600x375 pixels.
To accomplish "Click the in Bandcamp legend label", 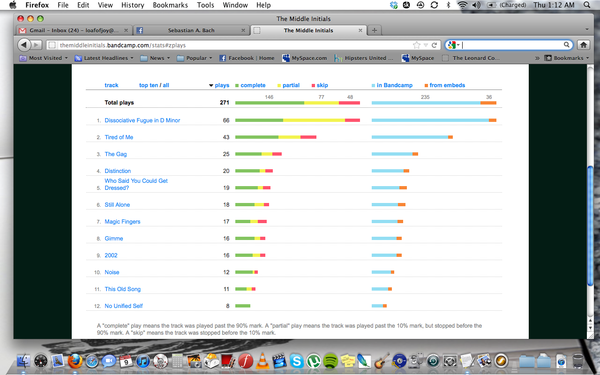I will click(x=395, y=85).
